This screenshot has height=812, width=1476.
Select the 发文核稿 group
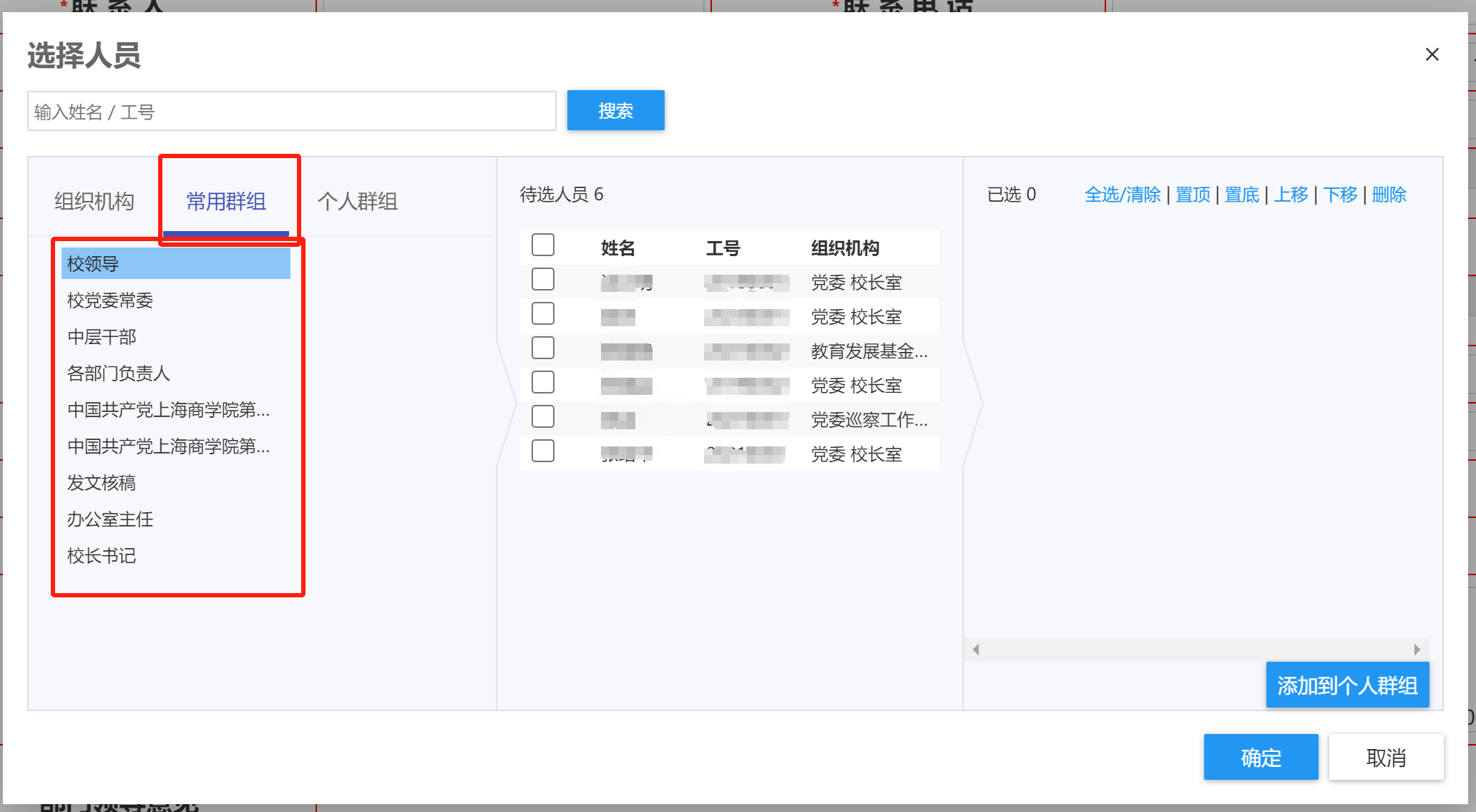click(x=102, y=483)
